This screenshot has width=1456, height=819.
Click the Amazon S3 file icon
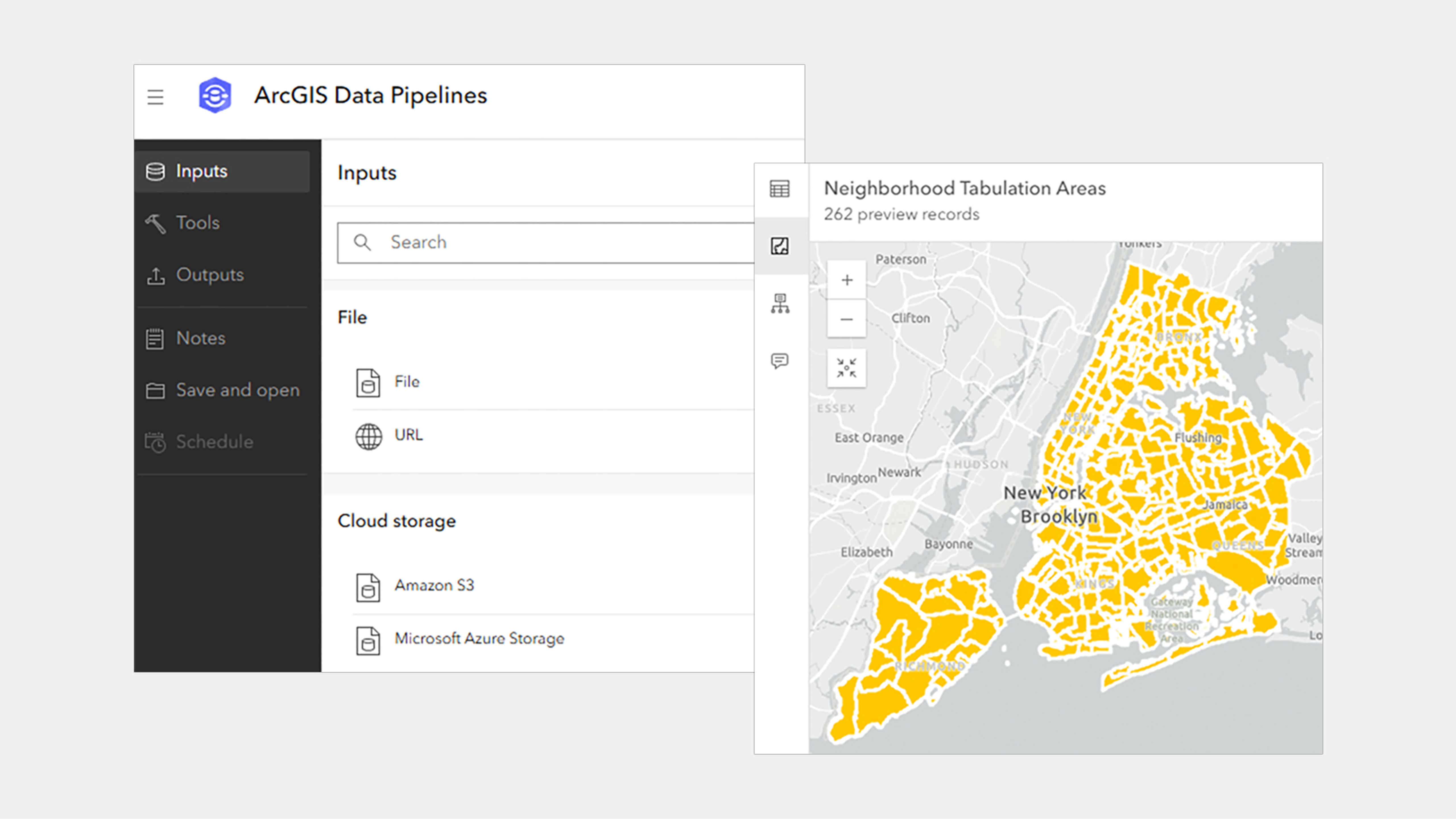(368, 587)
